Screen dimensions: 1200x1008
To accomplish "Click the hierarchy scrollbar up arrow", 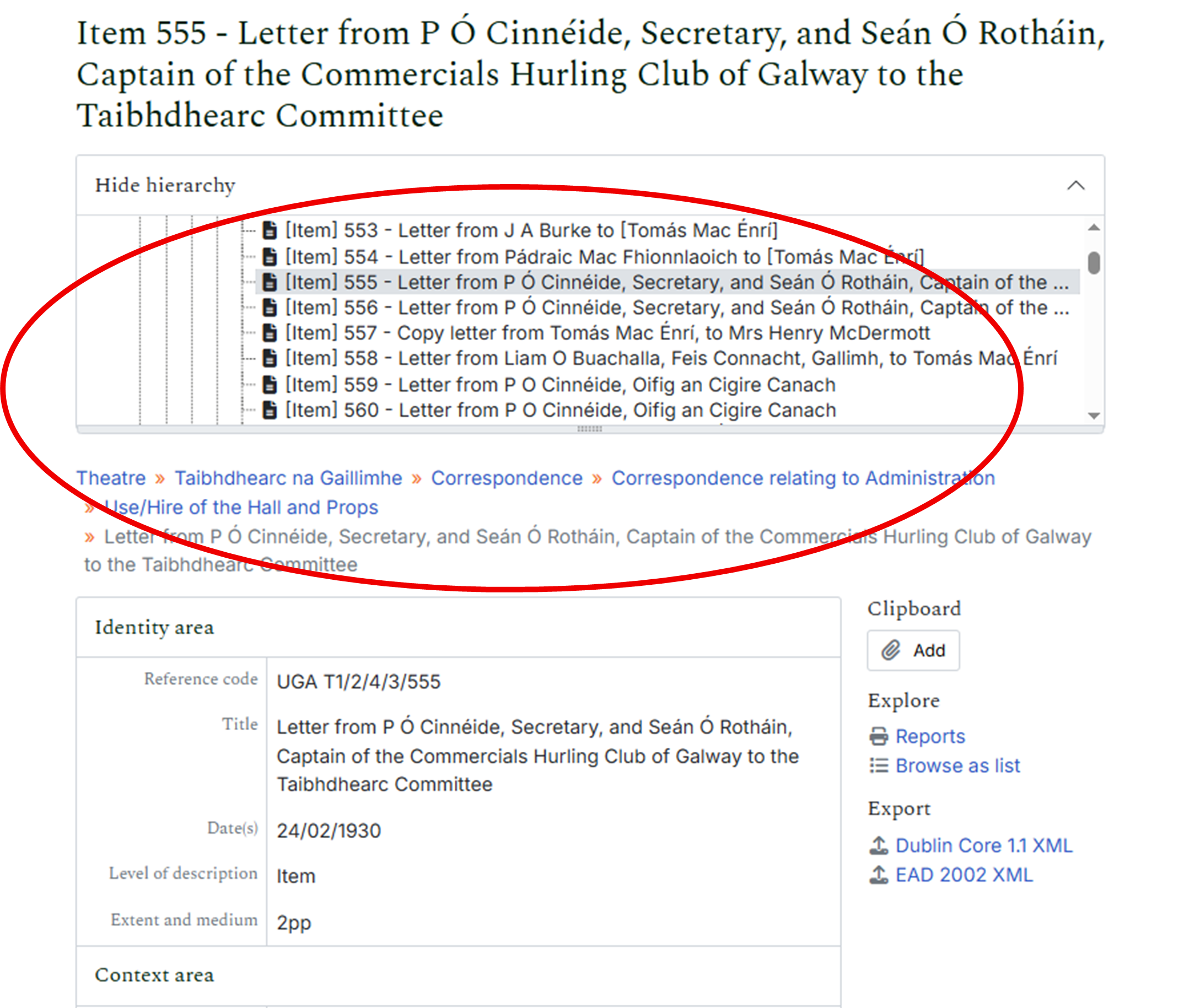I will coord(1094,228).
